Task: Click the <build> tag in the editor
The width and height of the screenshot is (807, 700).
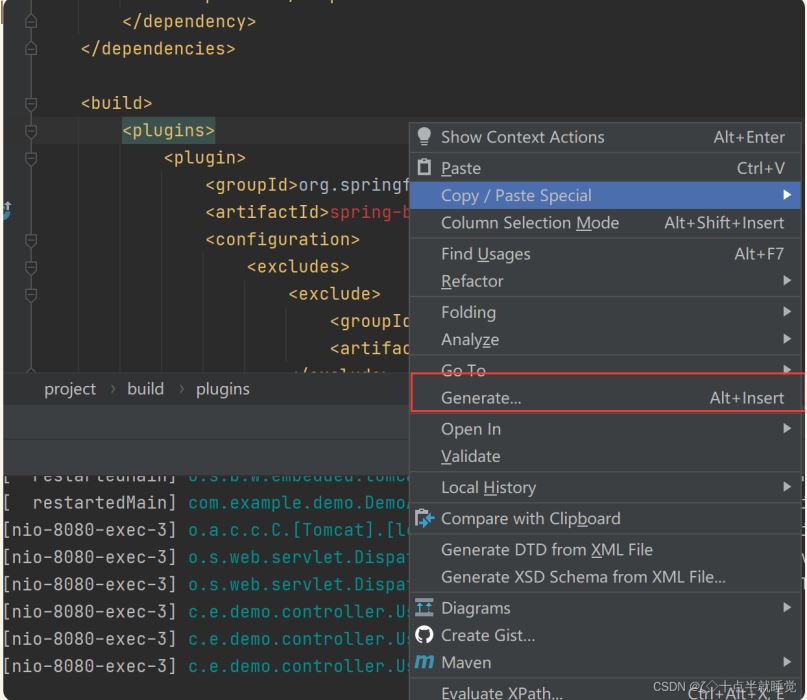Action: click(117, 103)
